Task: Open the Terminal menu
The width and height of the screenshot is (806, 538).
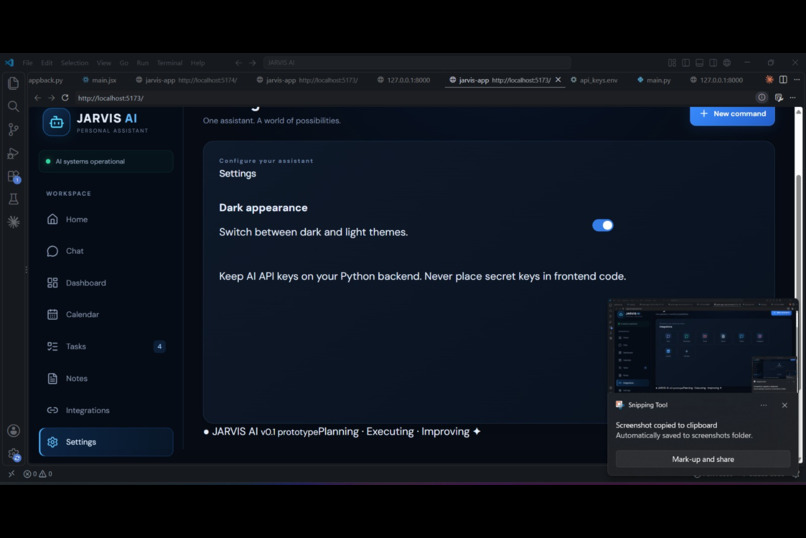Action: (170, 63)
